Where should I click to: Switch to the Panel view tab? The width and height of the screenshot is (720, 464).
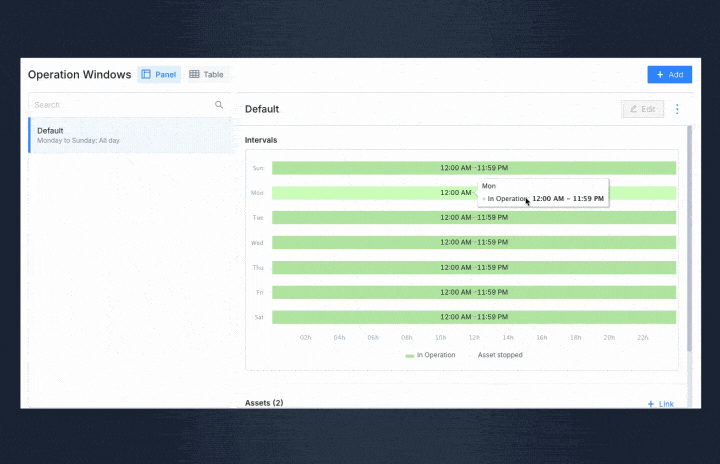(x=159, y=74)
